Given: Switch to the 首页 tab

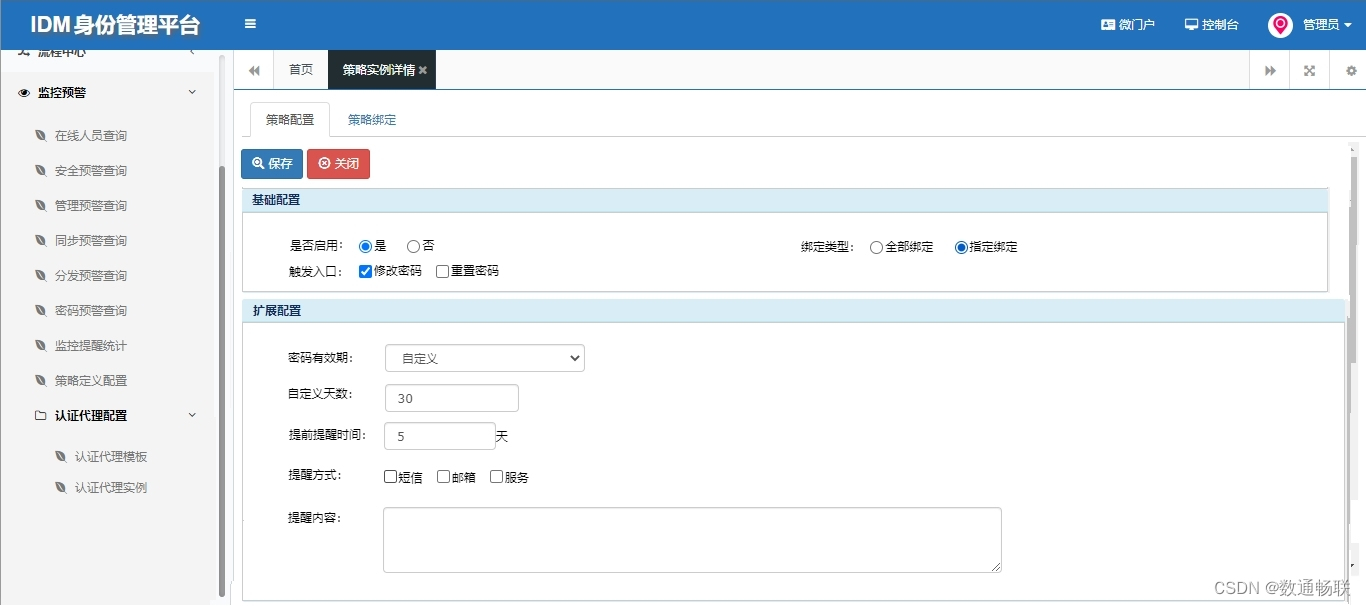Looking at the screenshot, I should 301,70.
